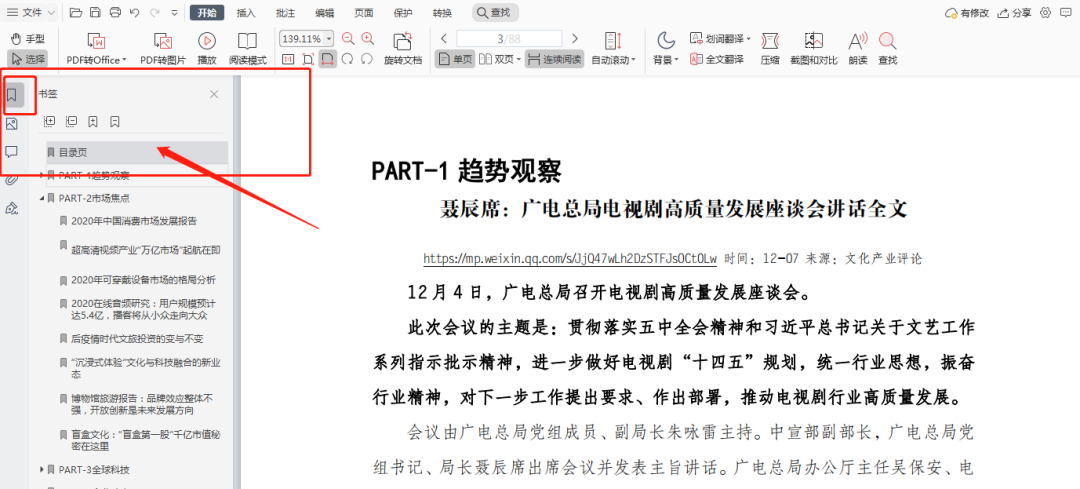The width and height of the screenshot is (1080, 489).
Task: Switch to 手型 hand tool mode
Action: click(x=28, y=38)
